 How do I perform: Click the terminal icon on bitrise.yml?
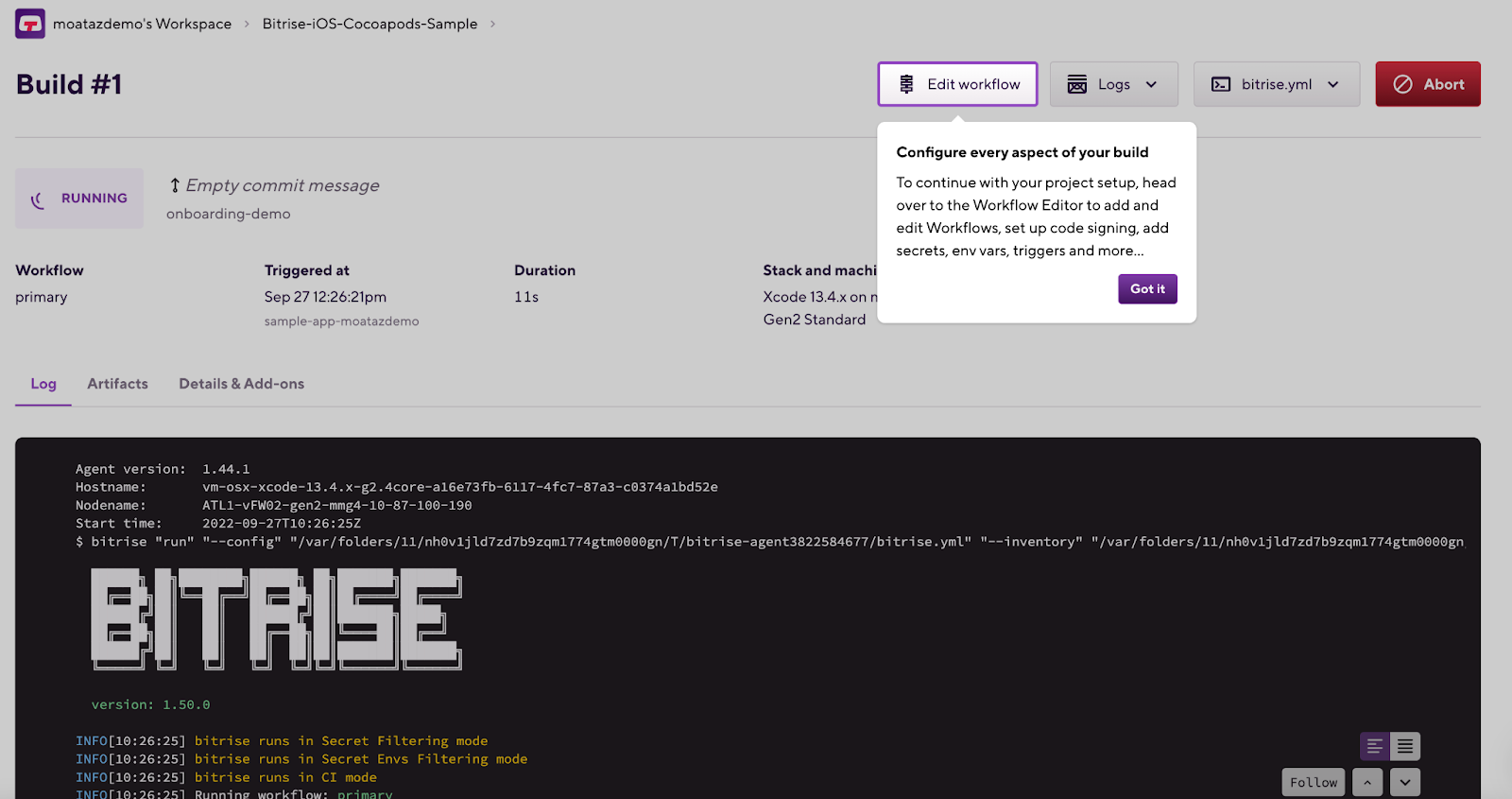1221,84
